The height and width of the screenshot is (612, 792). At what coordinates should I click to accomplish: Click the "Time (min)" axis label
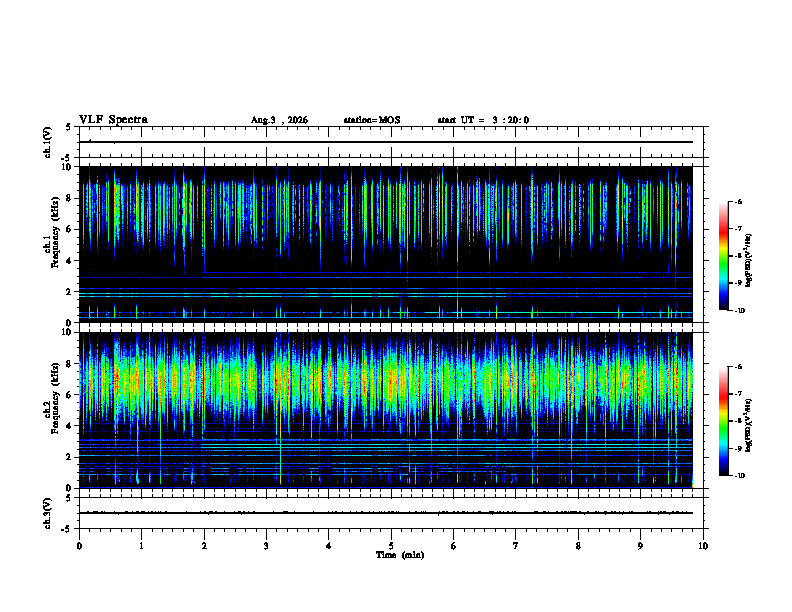pyautogui.click(x=400, y=555)
